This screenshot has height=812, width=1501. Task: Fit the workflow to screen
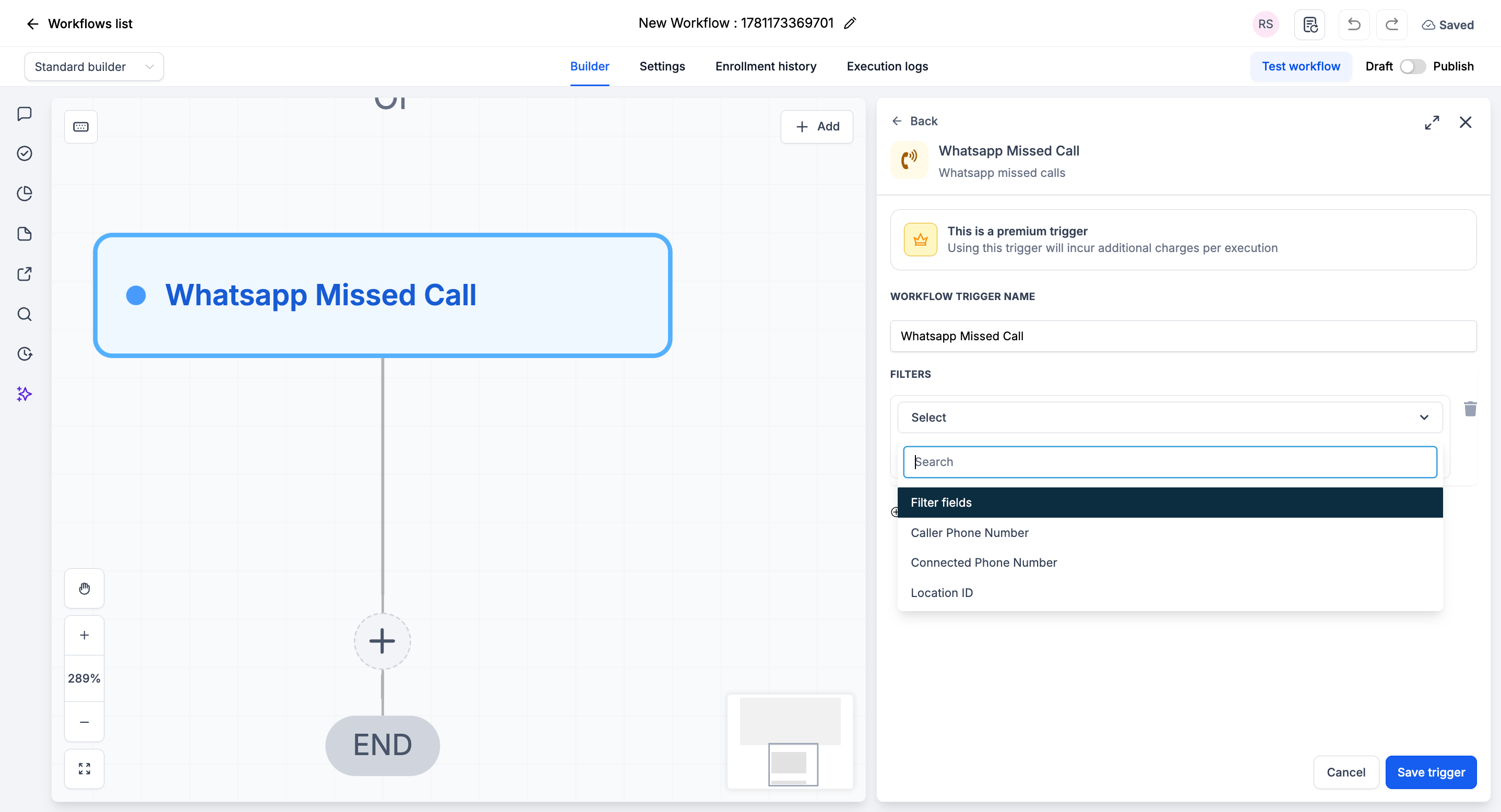pos(85,769)
